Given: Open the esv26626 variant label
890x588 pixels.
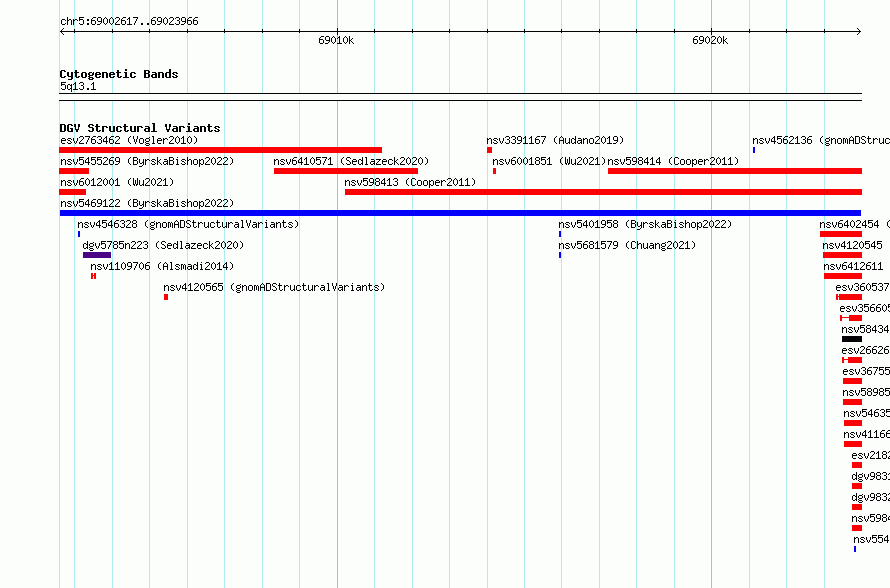Looking at the screenshot, I should [865, 350].
